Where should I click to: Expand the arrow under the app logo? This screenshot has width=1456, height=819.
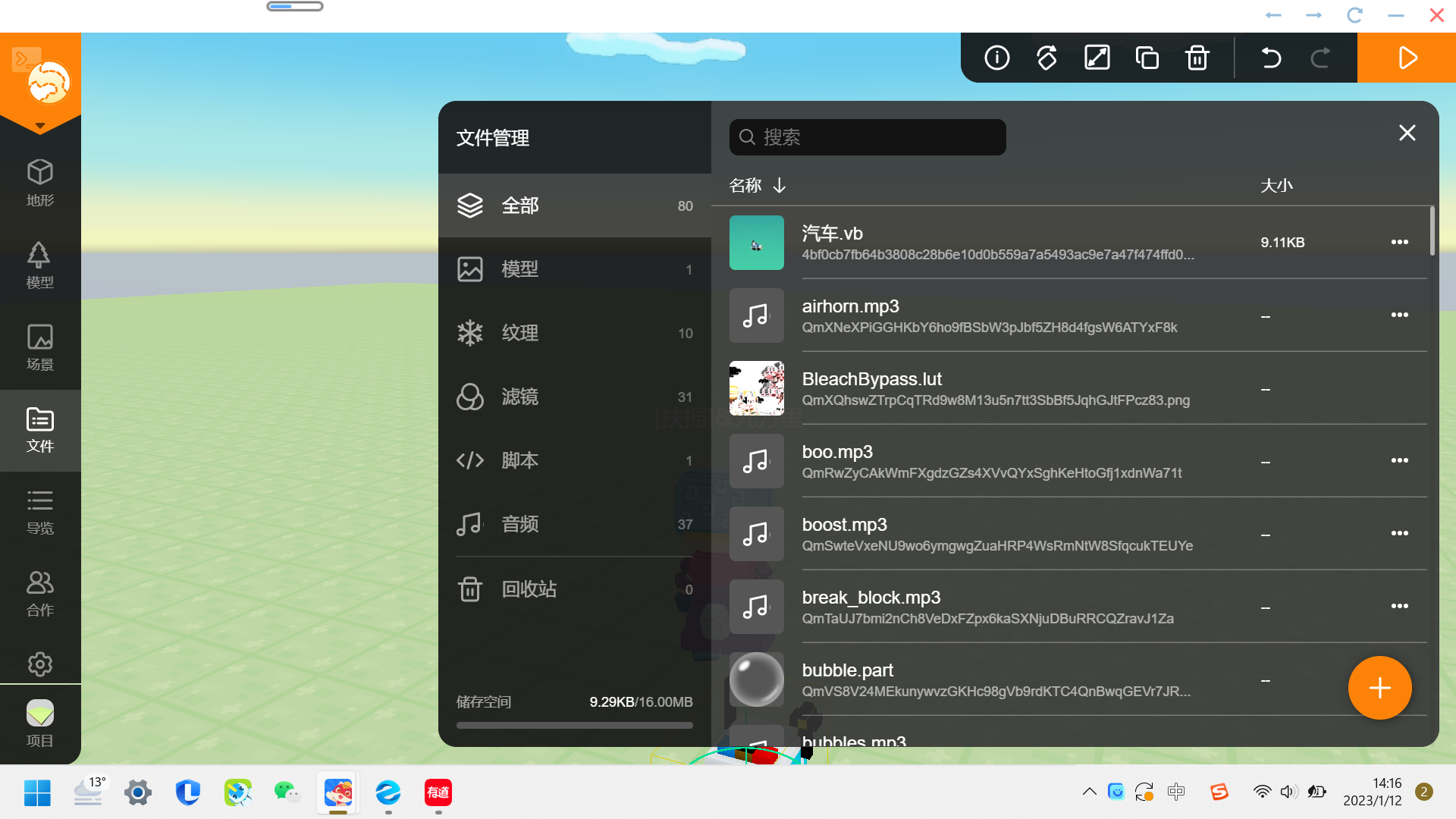(40, 126)
